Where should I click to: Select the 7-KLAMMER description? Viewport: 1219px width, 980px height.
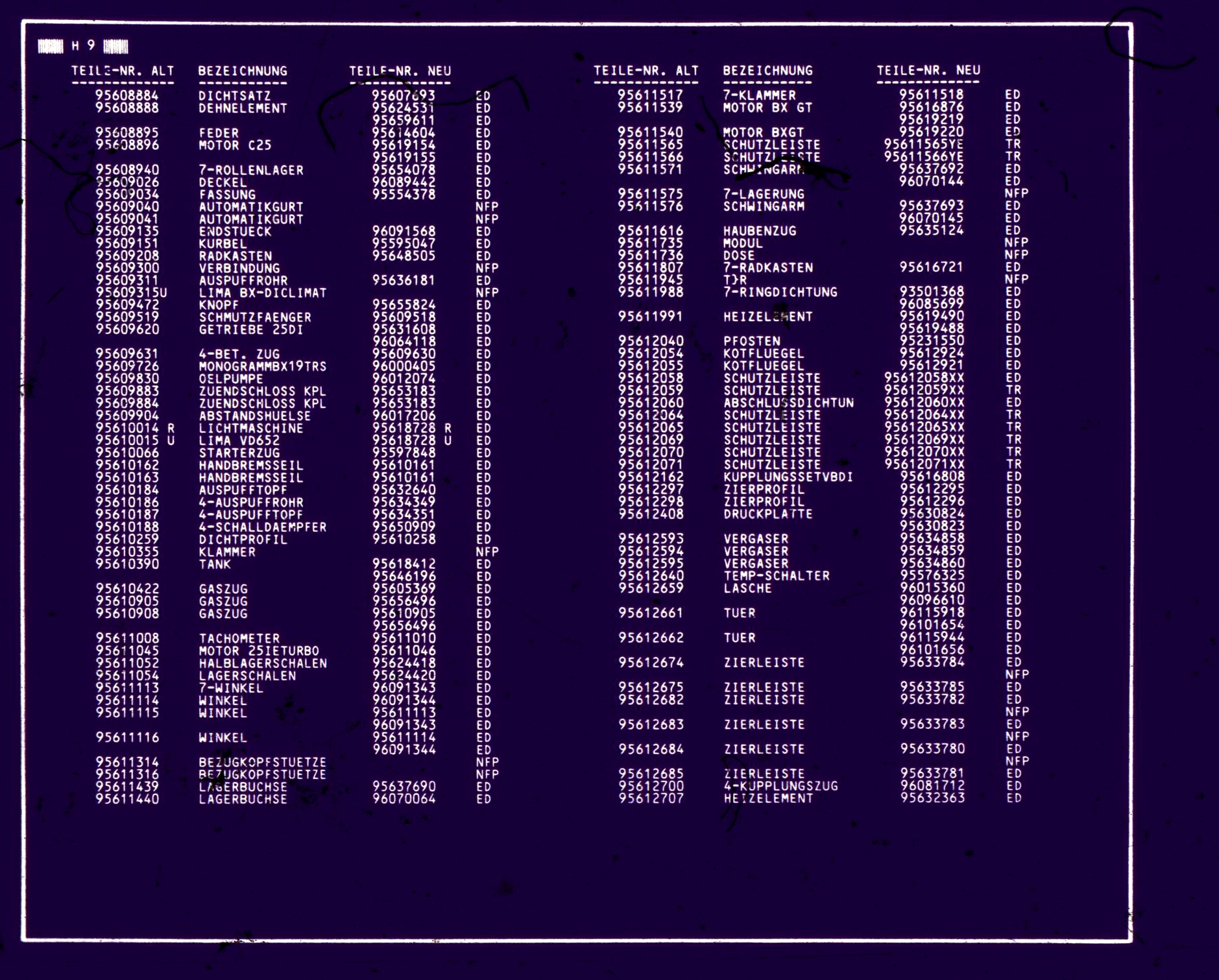point(759,95)
